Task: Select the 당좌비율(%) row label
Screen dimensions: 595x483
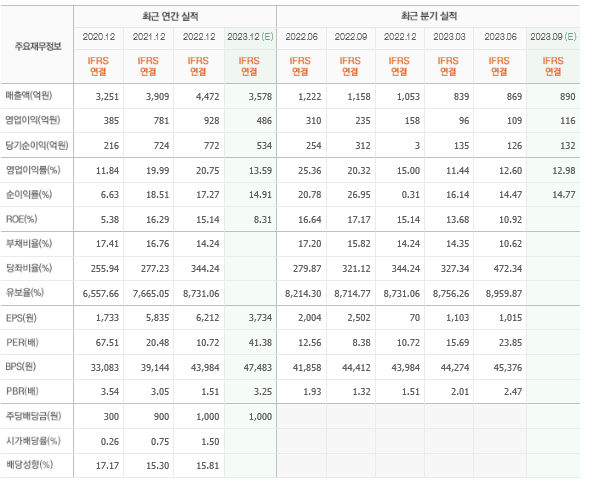Action: pos(29,268)
